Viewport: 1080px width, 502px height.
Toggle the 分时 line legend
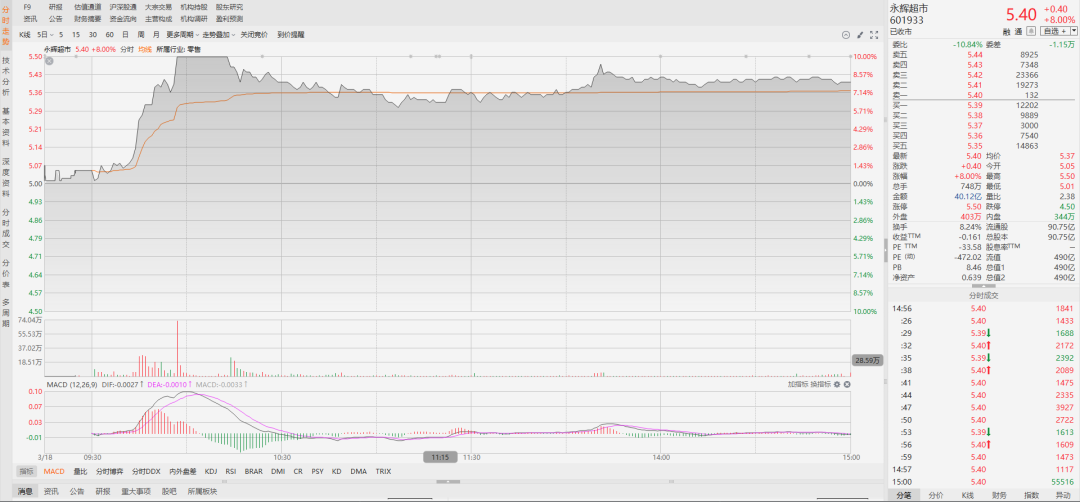coord(127,50)
